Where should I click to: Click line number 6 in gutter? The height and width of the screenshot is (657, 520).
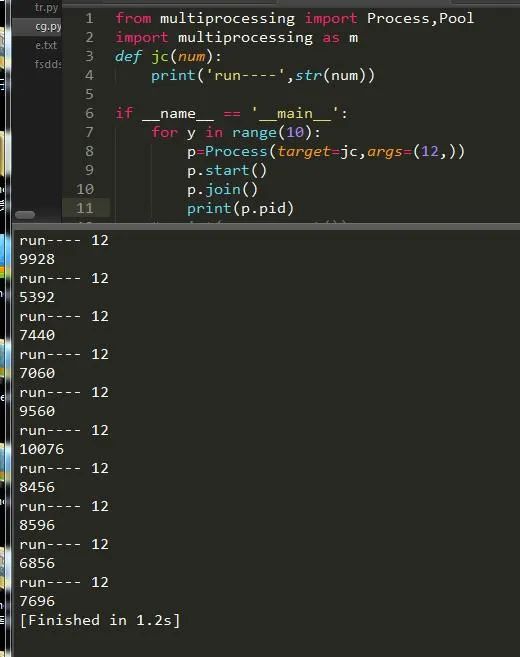point(89,113)
